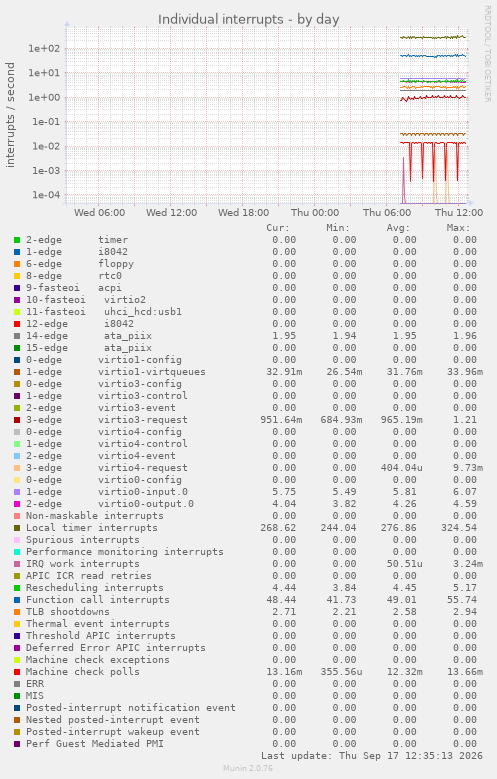Image resolution: width=497 pixels, height=779 pixels.
Task: Select the Function call interrupts legend label
Action: click(98, 600)
